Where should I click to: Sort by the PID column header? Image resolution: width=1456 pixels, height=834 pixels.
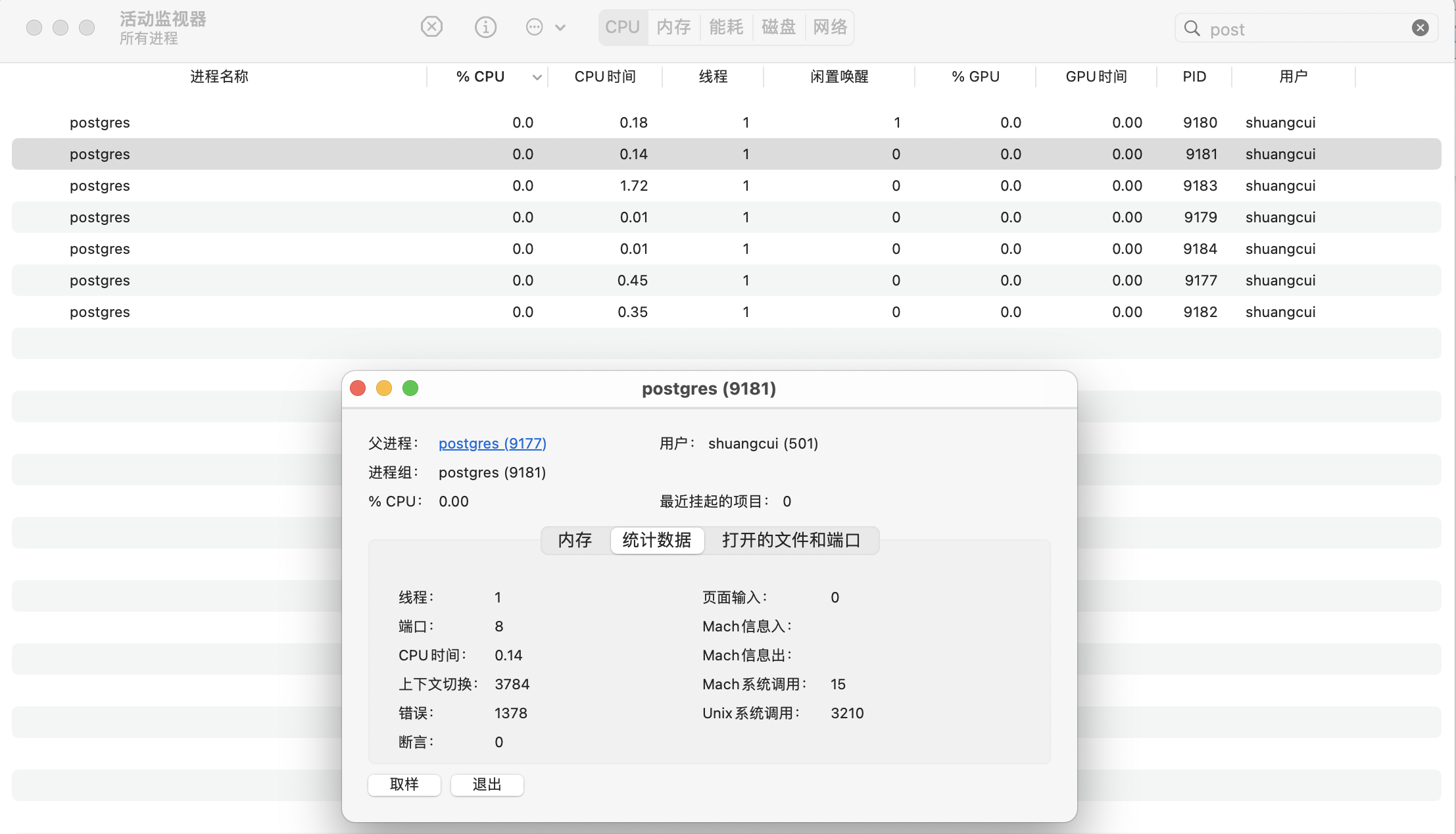click(1194, 77)
